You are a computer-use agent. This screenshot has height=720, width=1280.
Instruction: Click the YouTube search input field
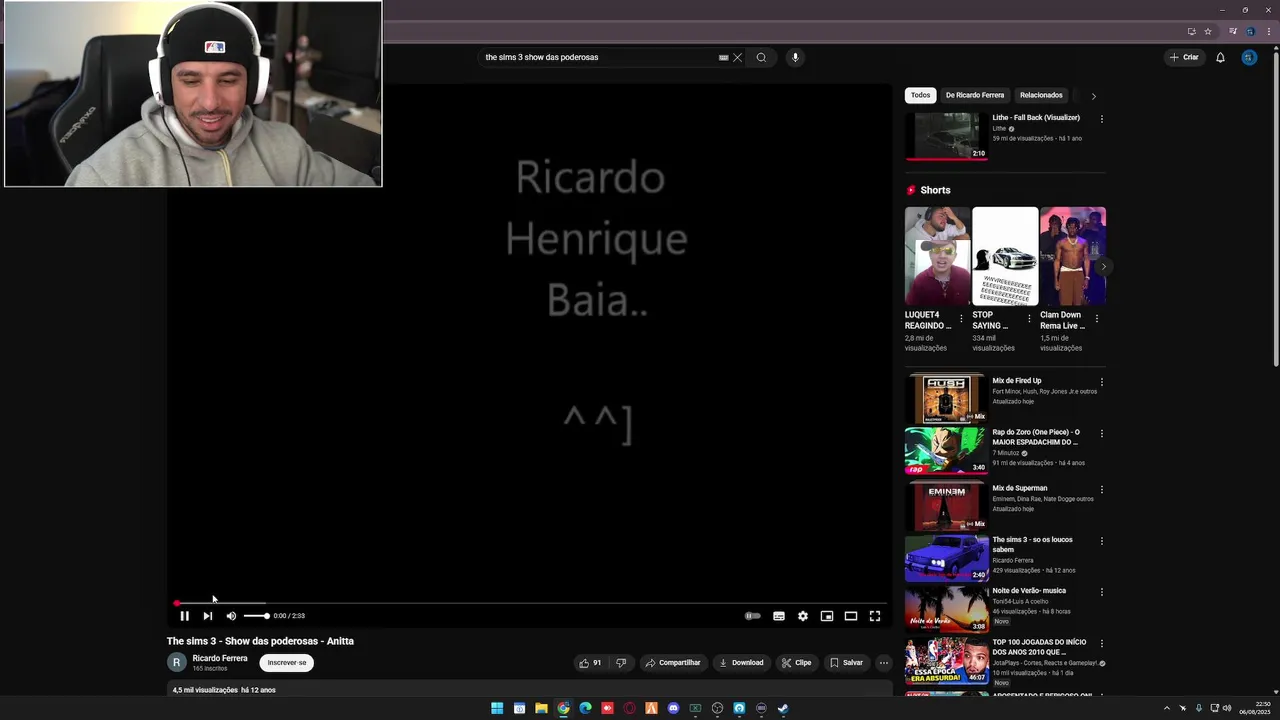598,57
